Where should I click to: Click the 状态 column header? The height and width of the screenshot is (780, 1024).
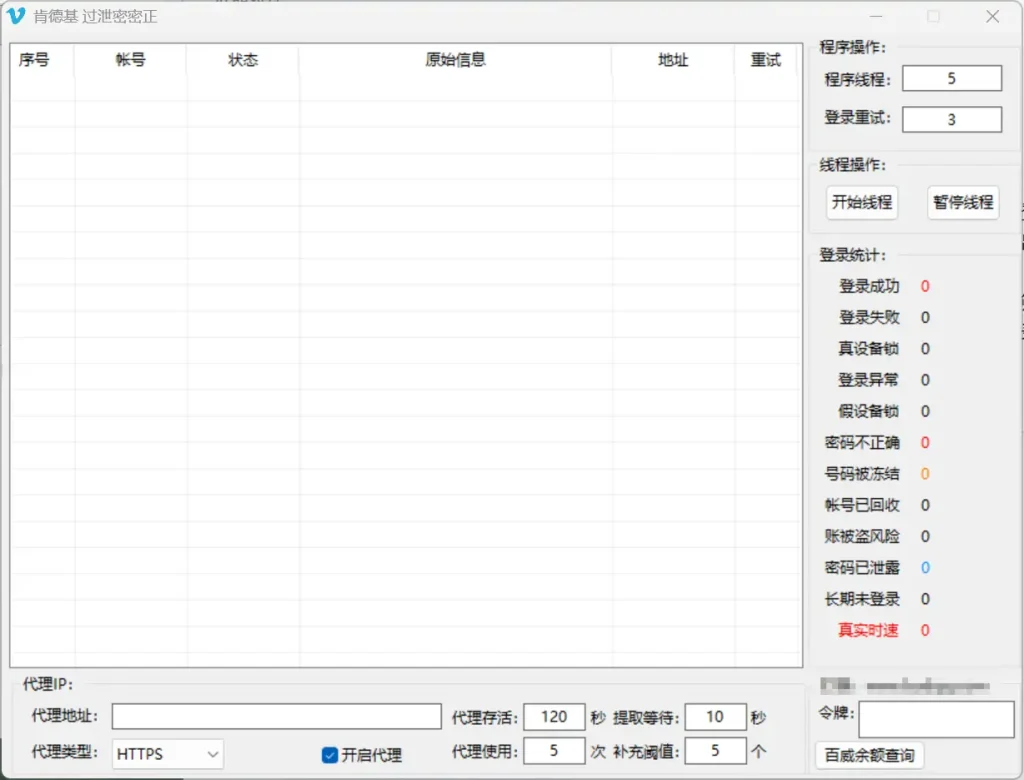coord(242,60)
